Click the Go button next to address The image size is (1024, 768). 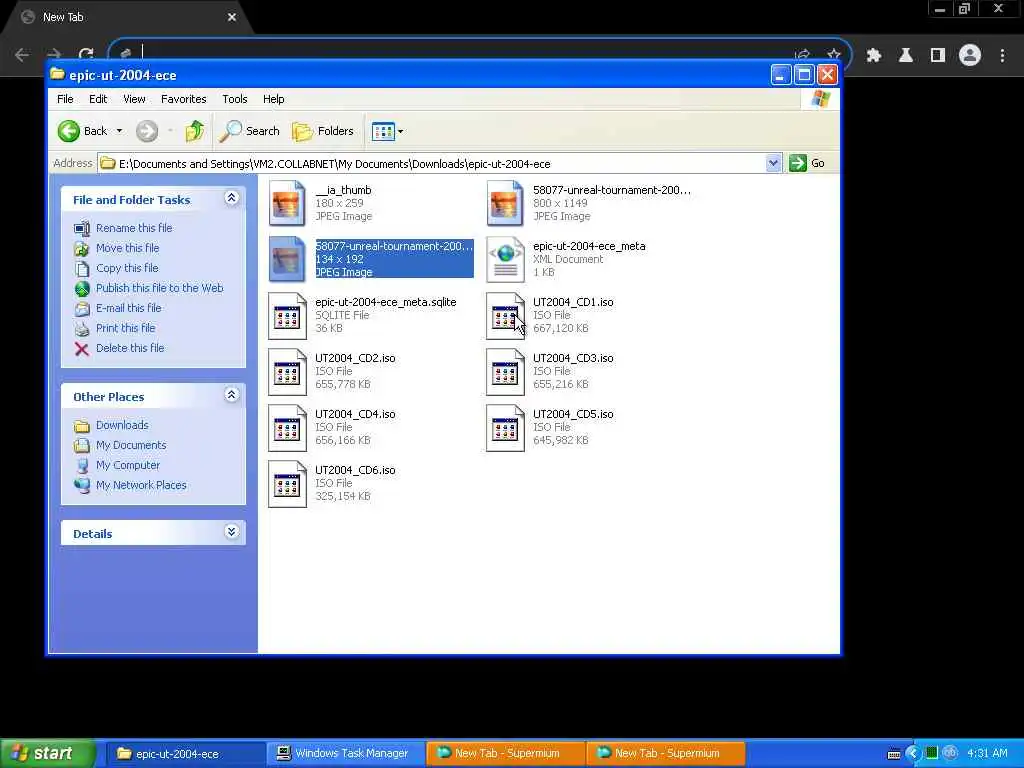(x=807, y=163)
